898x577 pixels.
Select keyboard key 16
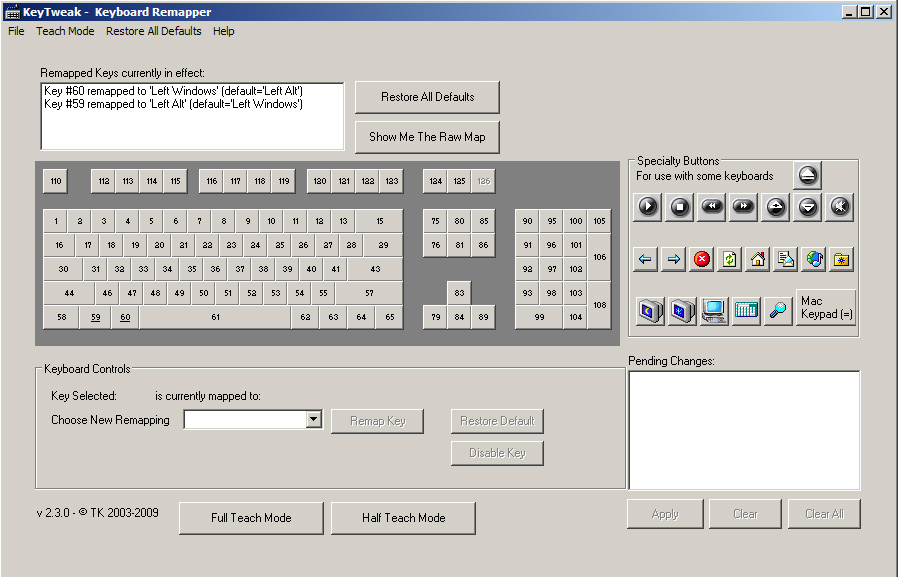(x=59, y=245)
